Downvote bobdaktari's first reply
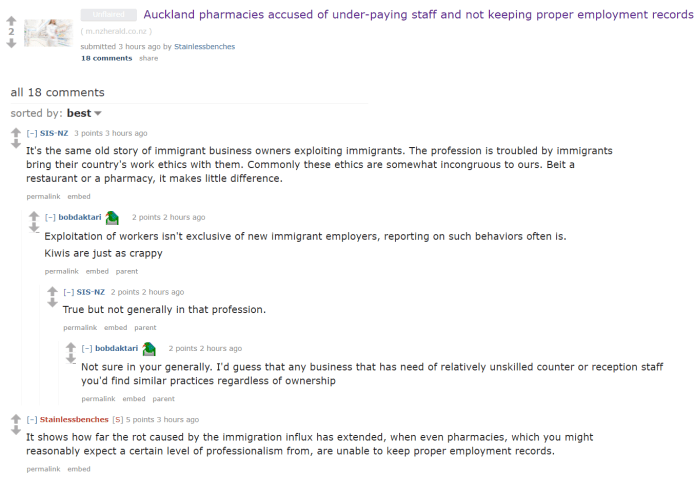This screenshot has height=478, width=694. (34, 228)
